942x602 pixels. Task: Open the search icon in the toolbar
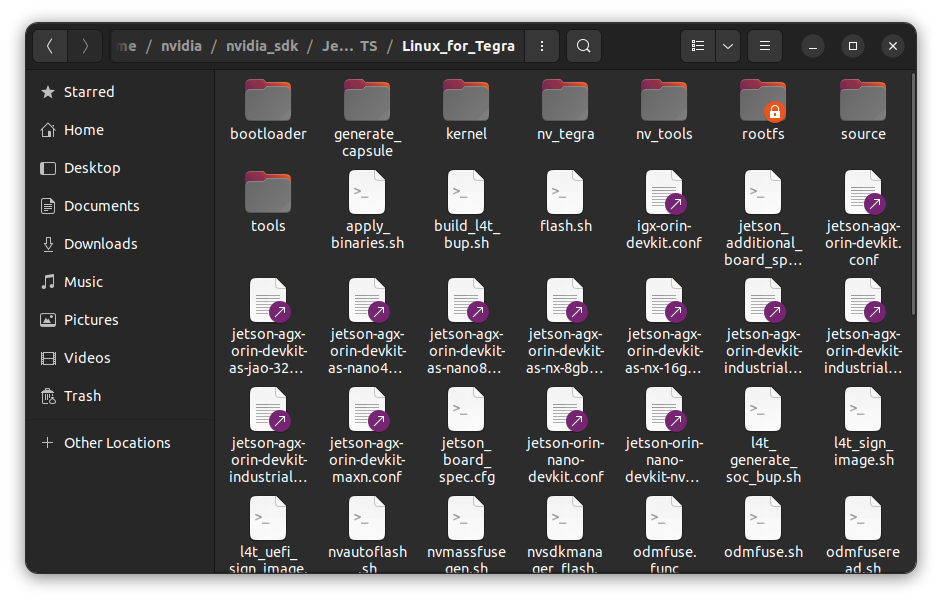pyautogui.click(x=582, y=46)
